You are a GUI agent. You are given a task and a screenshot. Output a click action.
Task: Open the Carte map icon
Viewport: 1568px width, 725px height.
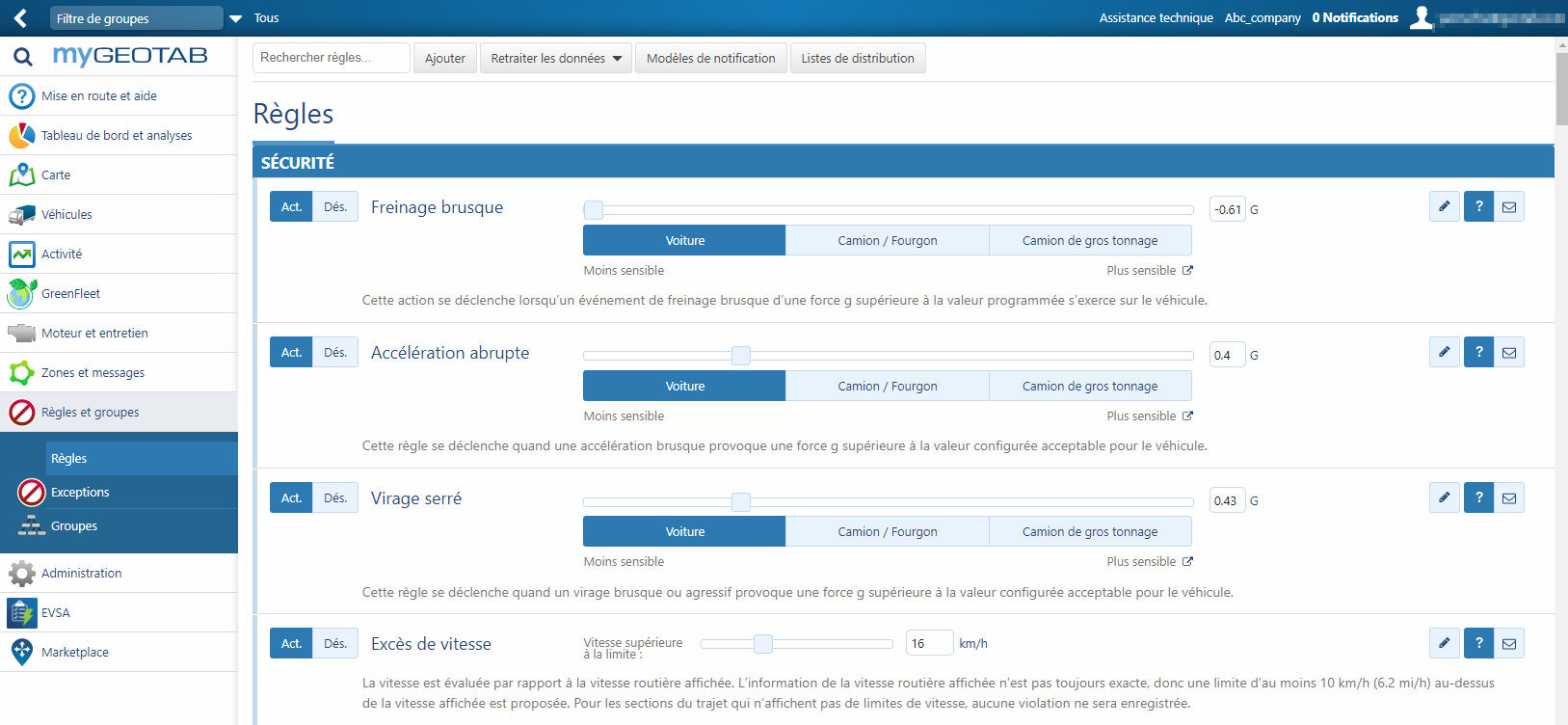(x=21, y=175)
